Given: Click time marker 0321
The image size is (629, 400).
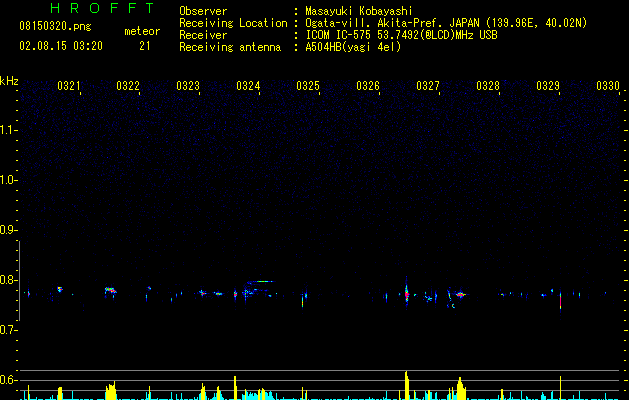Looking at the screenshot, I should click(x=69, y=86).
